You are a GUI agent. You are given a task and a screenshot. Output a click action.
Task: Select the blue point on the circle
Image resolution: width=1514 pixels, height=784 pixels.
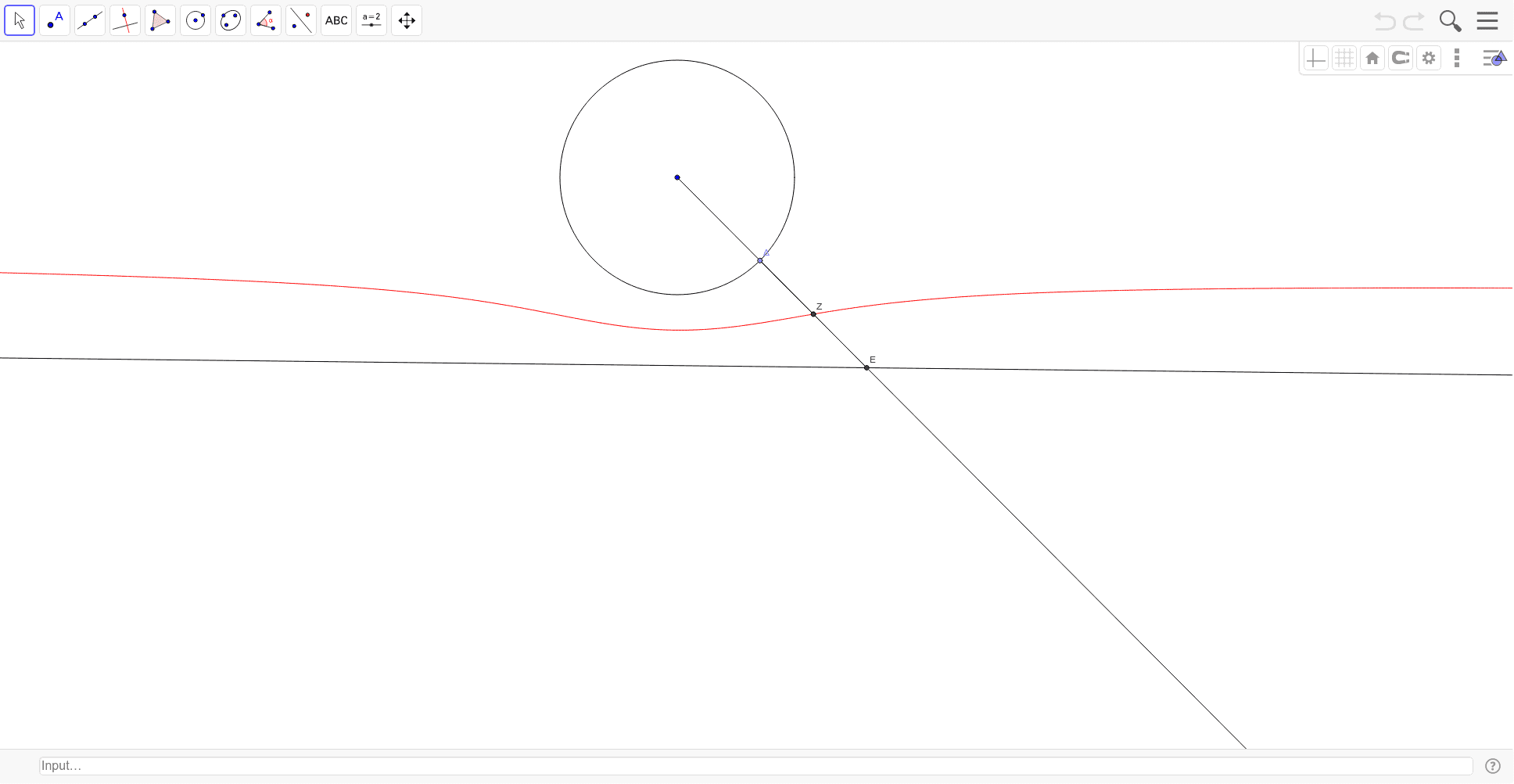tap(760, 260)
